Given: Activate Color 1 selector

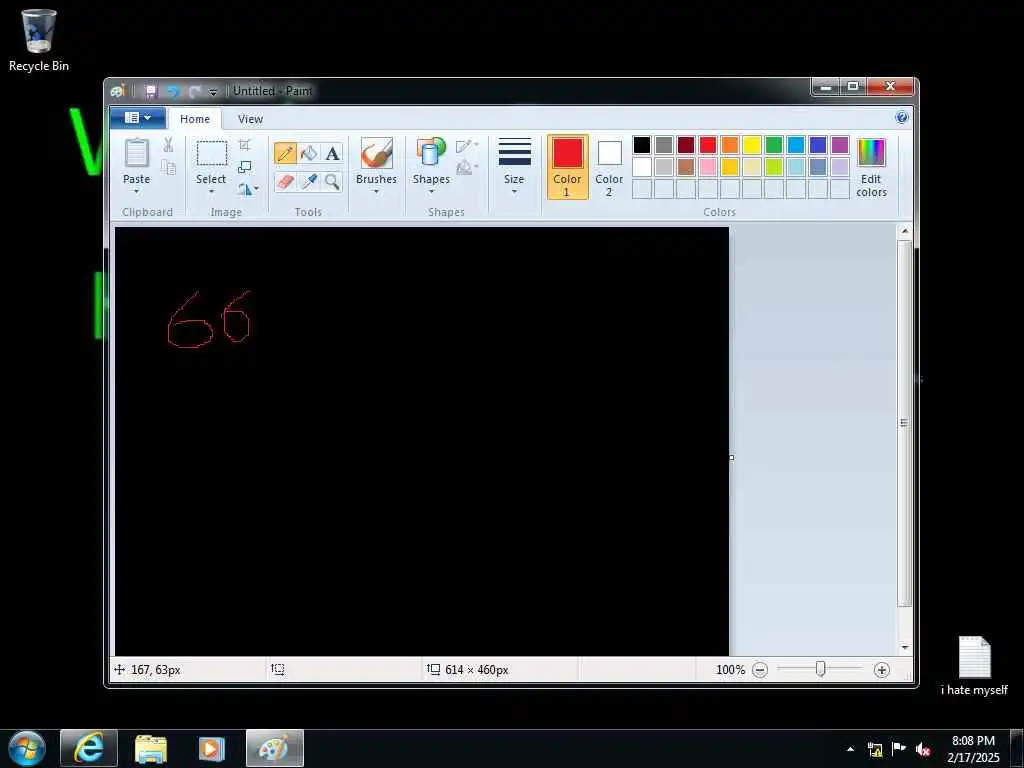Looking at the screenshot, I should [x=567, y=167].
